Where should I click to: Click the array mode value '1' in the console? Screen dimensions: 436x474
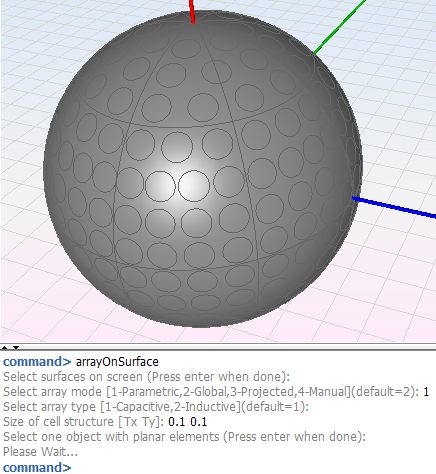(x=426, y=392)
